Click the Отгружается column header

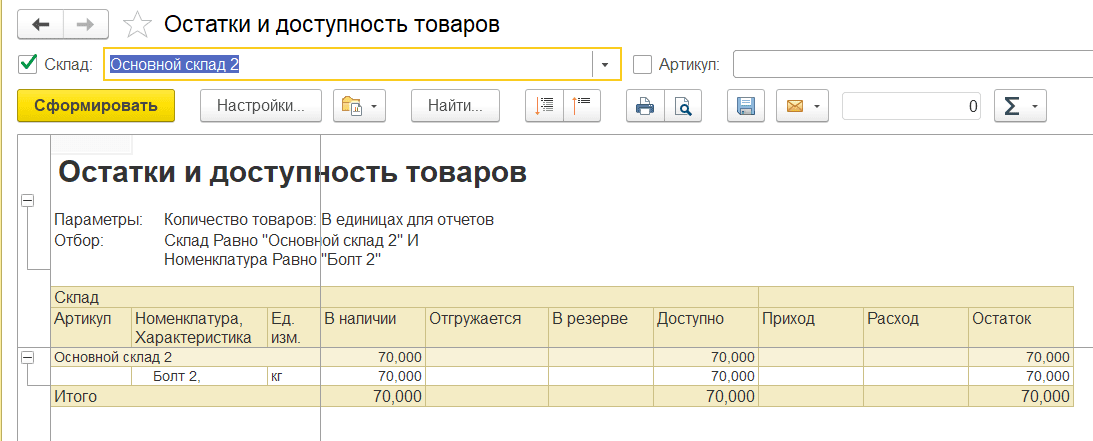[487, 327]
